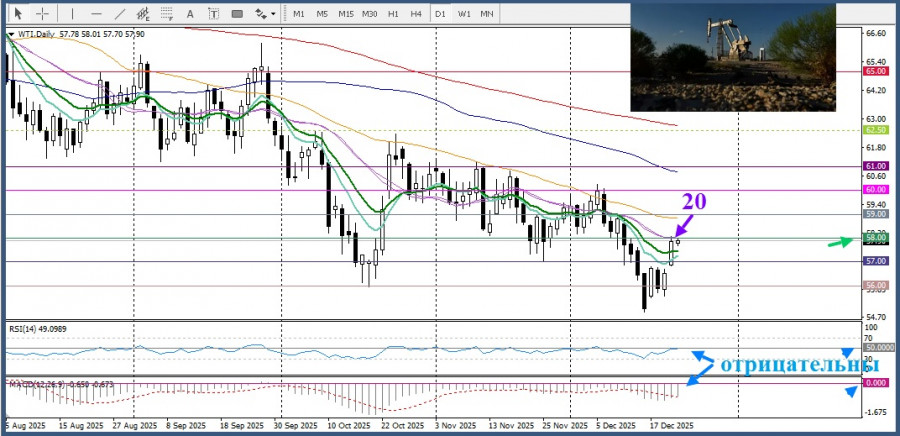Enable the H4 timeframe
Image resolution: width=900 pixels, height=436 pixels.
click(415, 14)
